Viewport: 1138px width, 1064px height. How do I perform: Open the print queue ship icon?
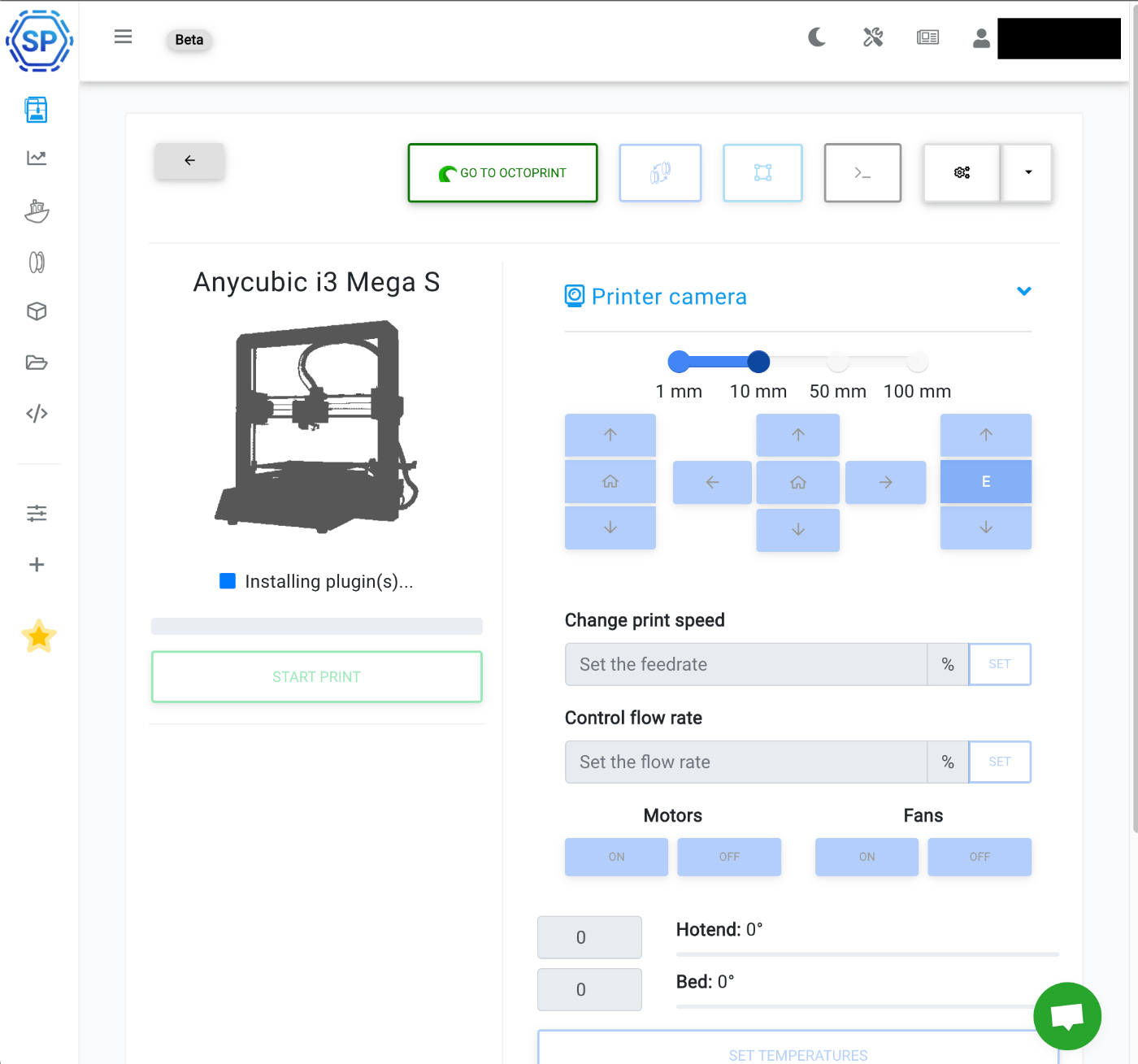coord(37,211)
